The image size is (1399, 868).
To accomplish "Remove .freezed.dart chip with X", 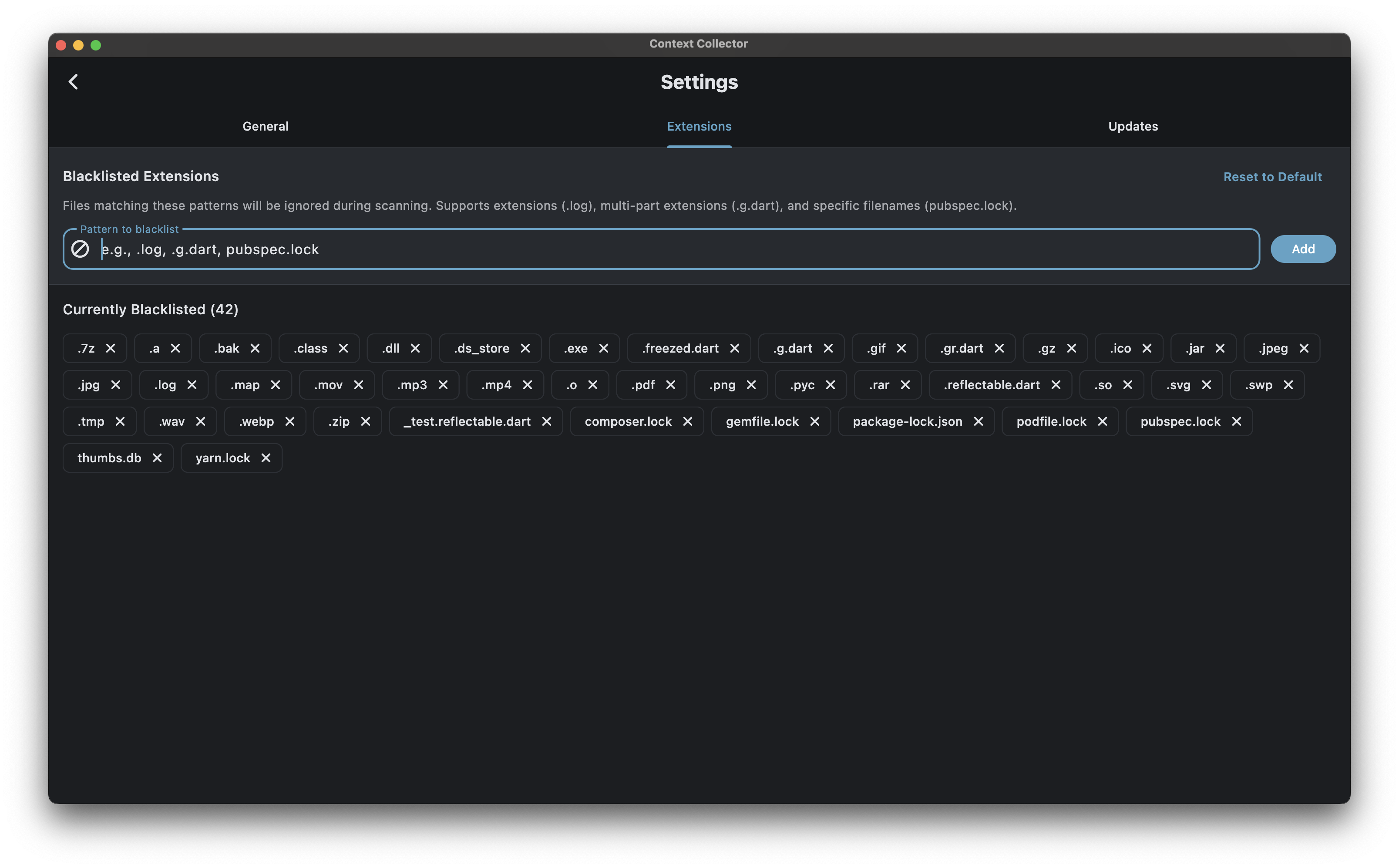I will (x=735, y=349).
